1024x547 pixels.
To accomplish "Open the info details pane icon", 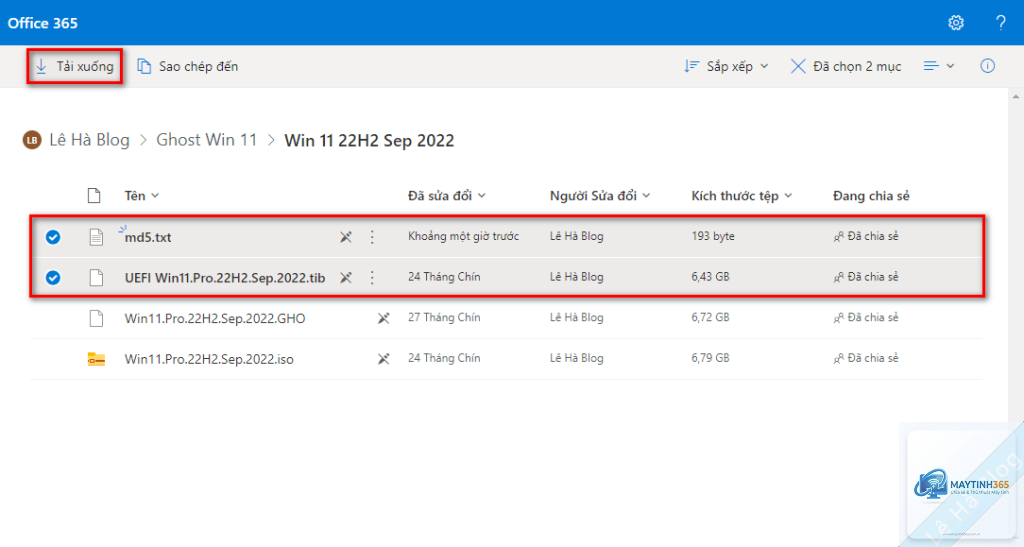I will (x=987, y=66).
